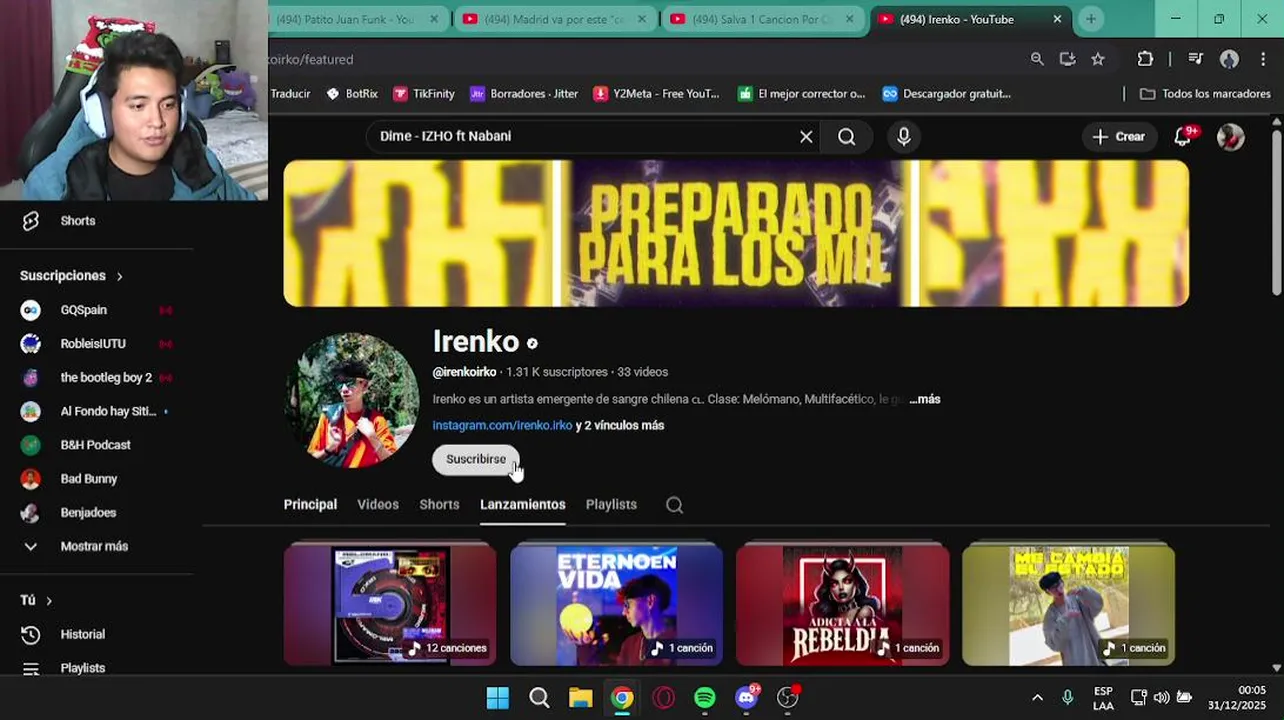The width and height of the screenshot is (1284, 720).
Task: Open the Crear button
Action: (x=1118, y=137)
